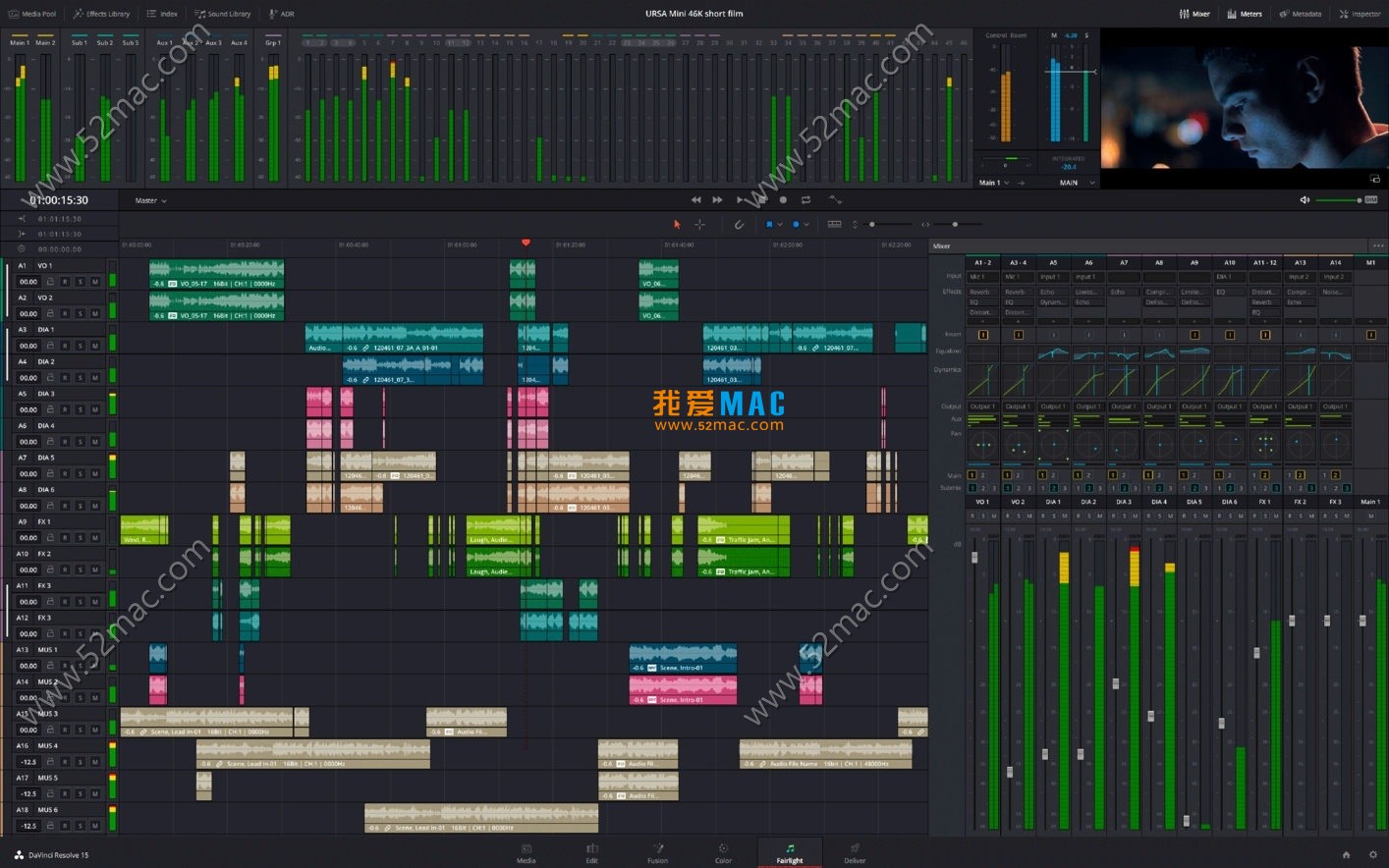Screen dimensions: 1389x868
Task: Lock track A4 DIA 2
Action: tap(50, 378)
